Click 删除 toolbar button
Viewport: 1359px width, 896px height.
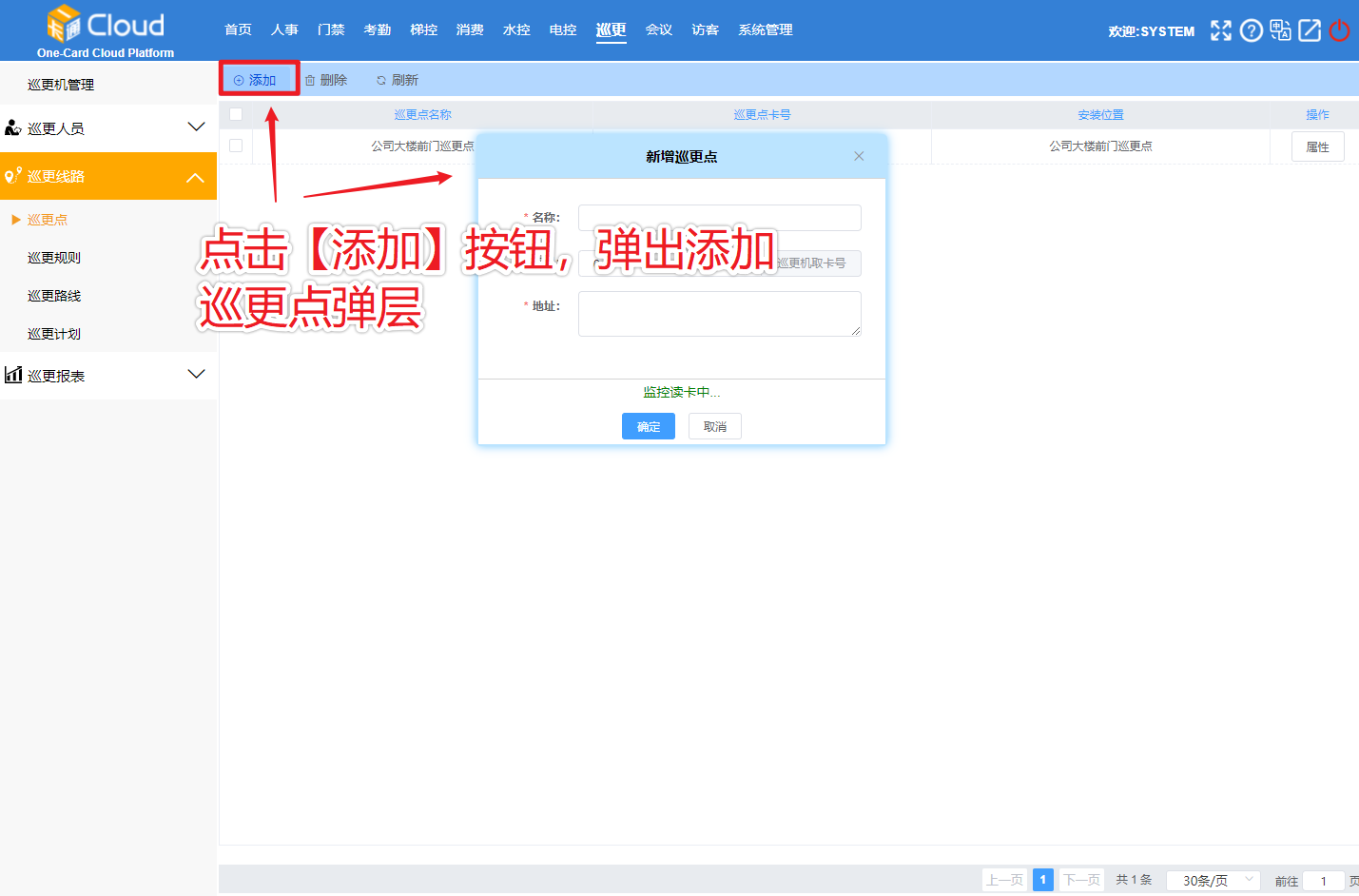tap(326, 80)
